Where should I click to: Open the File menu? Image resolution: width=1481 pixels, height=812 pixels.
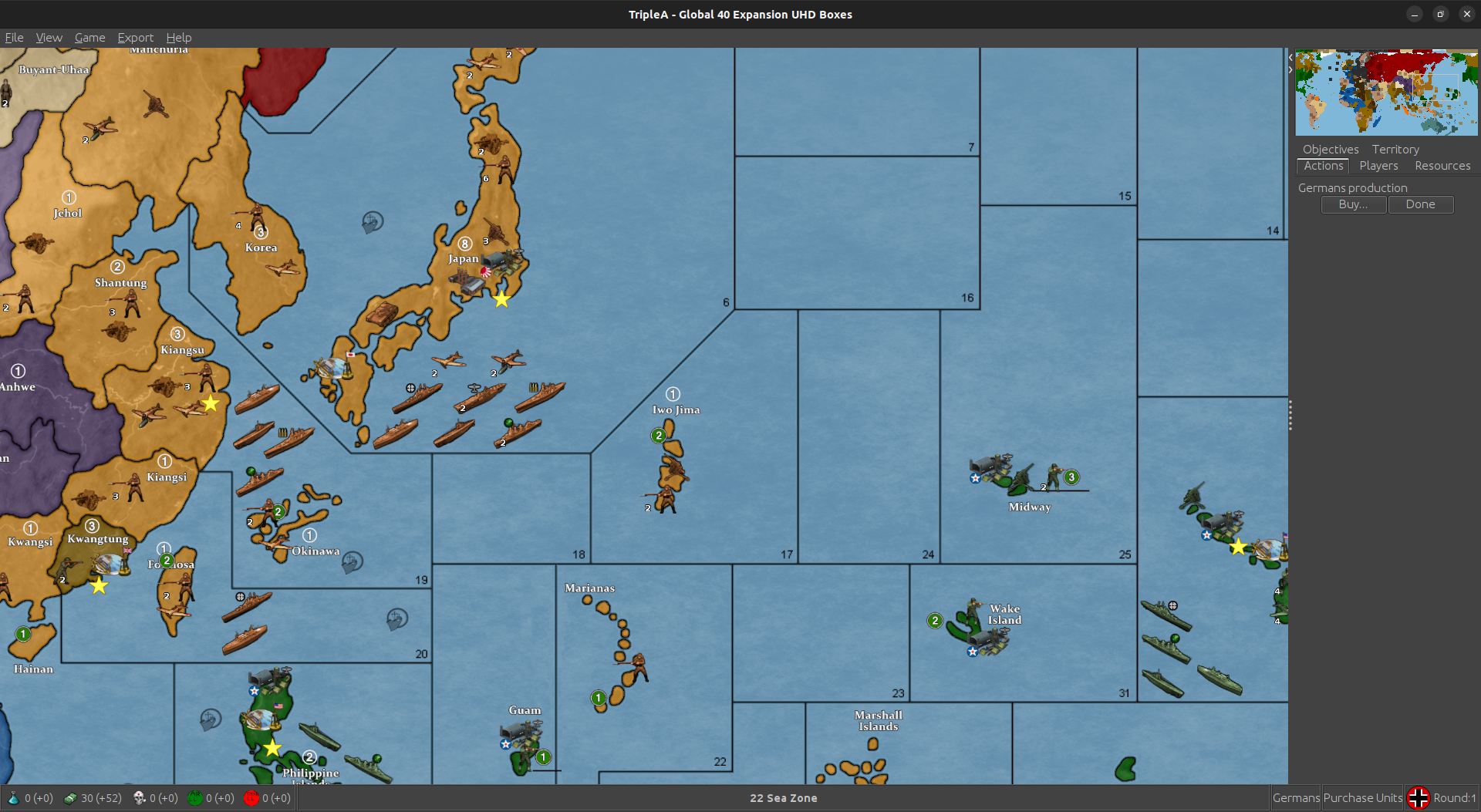coord(14,37)
